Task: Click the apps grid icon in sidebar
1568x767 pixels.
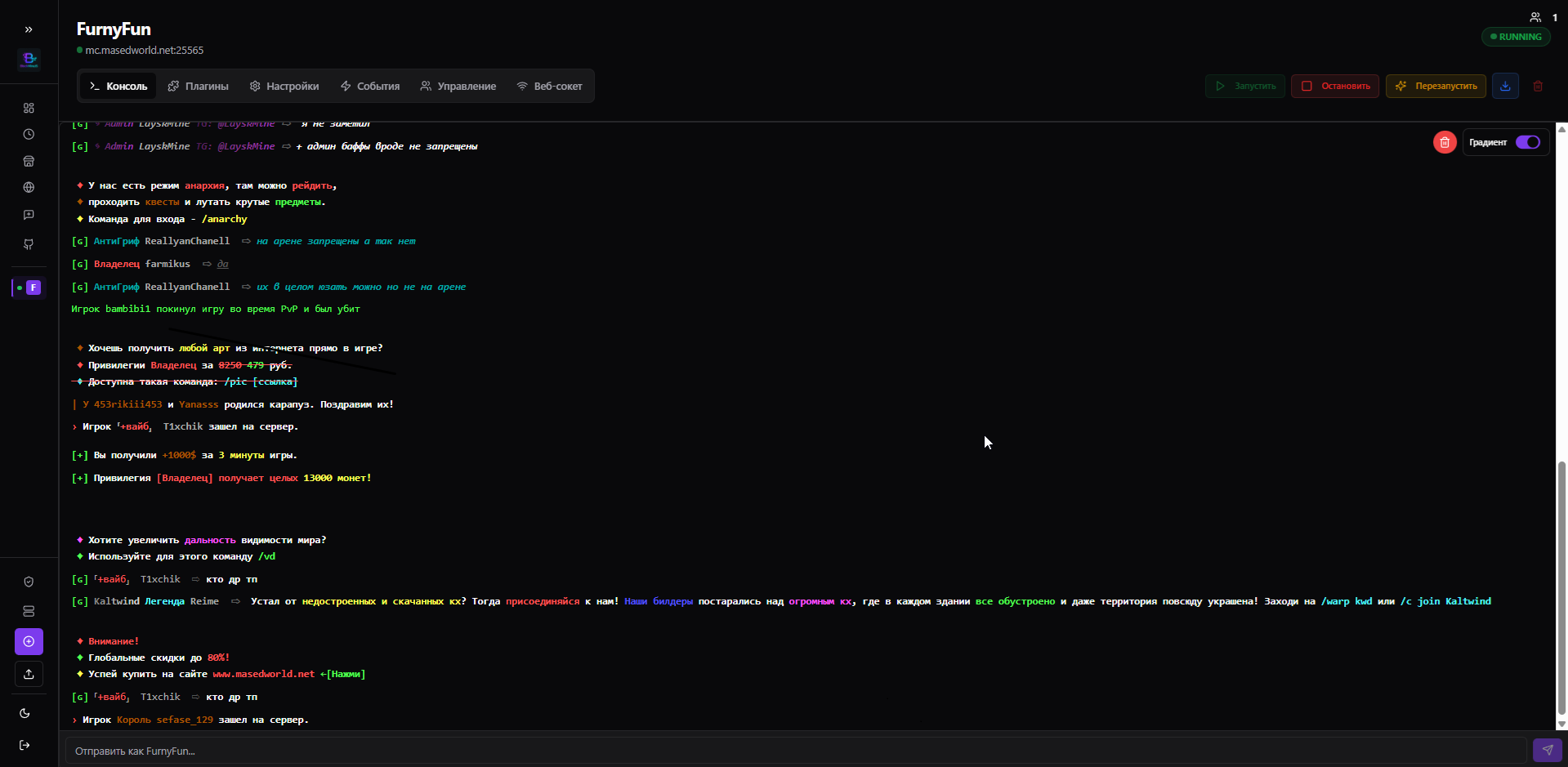Action: click(29, 107)
